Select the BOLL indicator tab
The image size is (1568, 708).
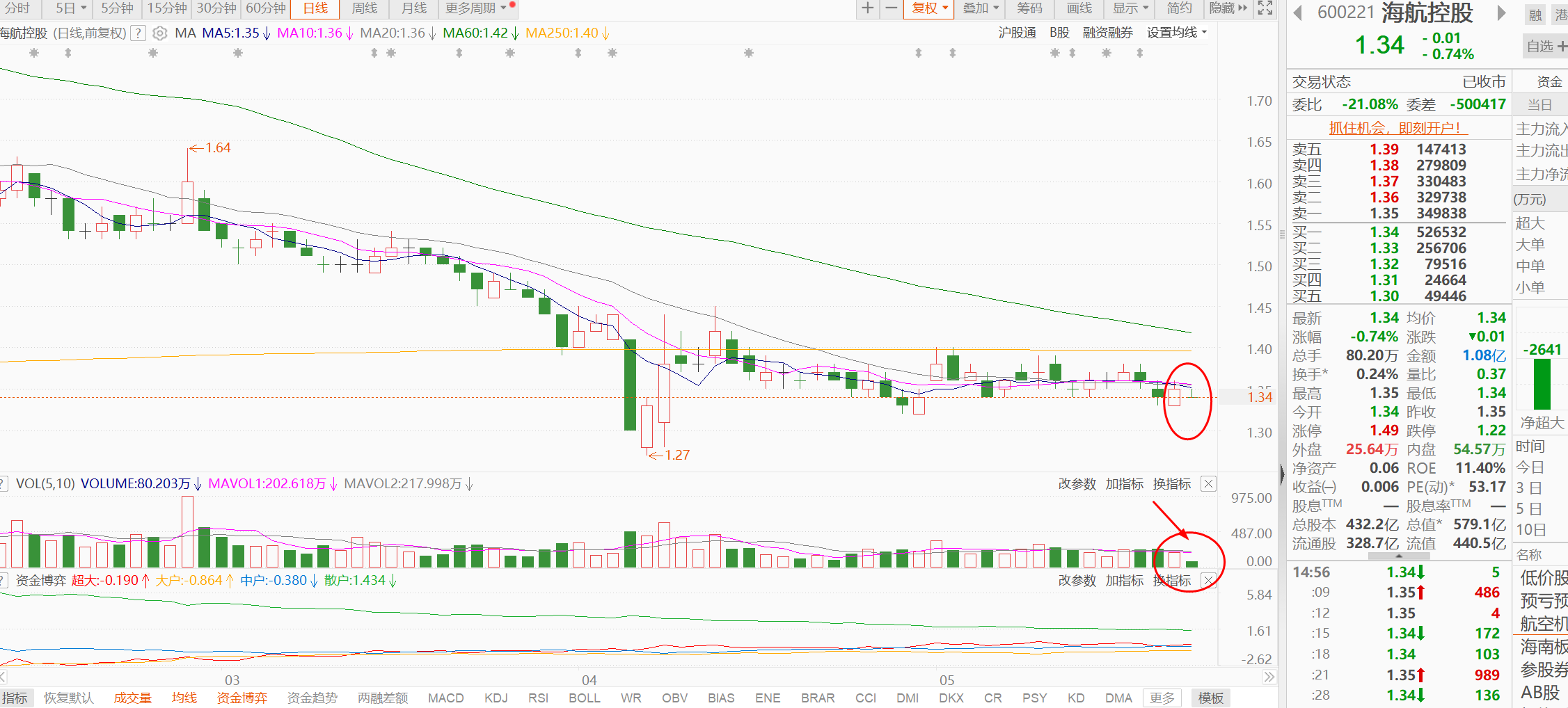click(584, 698)
